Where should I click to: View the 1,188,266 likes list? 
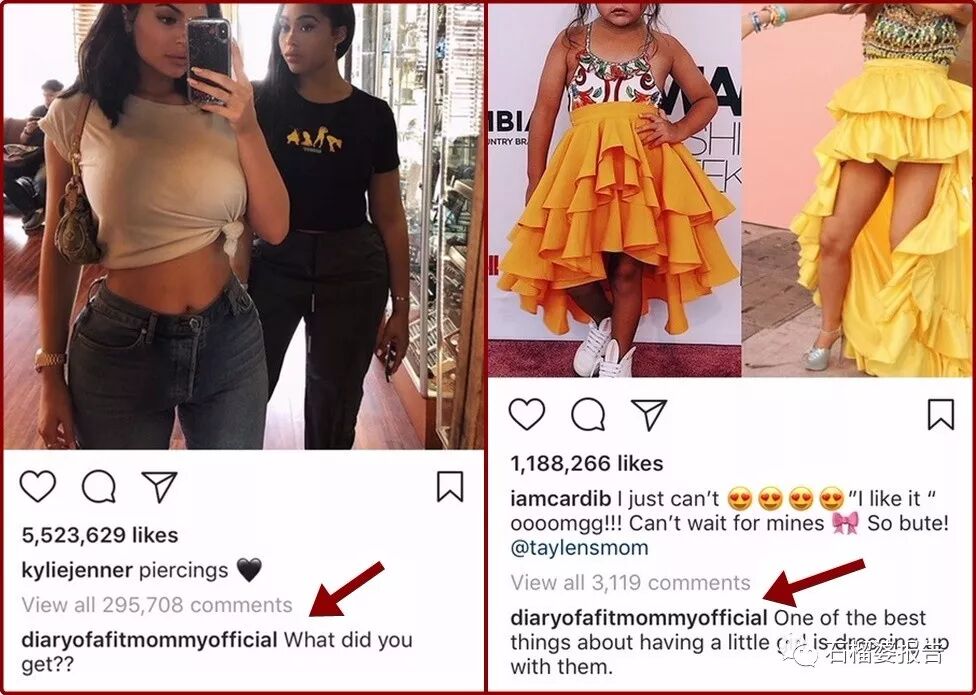(586, 464)
